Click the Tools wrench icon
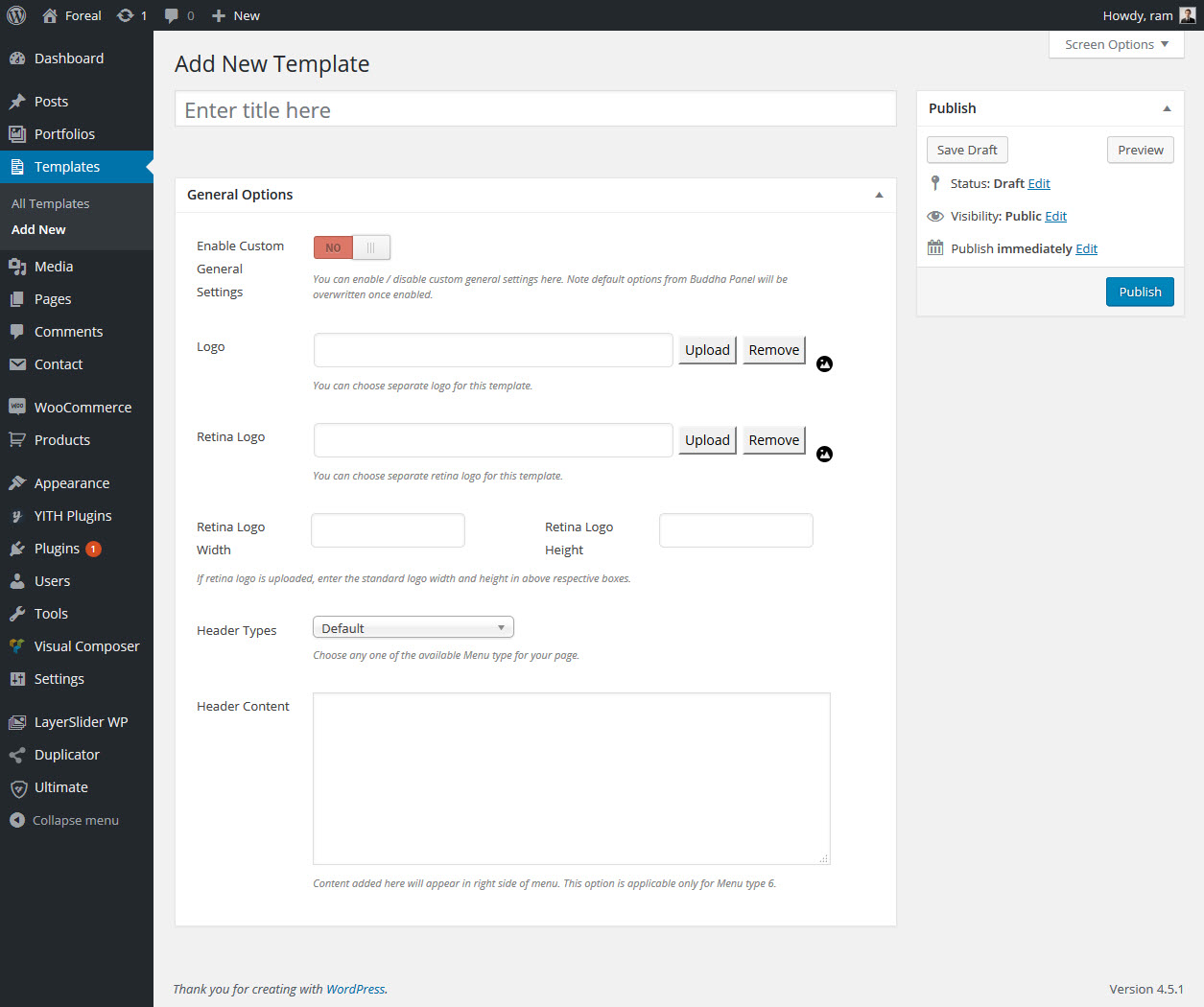 point(17,614)
